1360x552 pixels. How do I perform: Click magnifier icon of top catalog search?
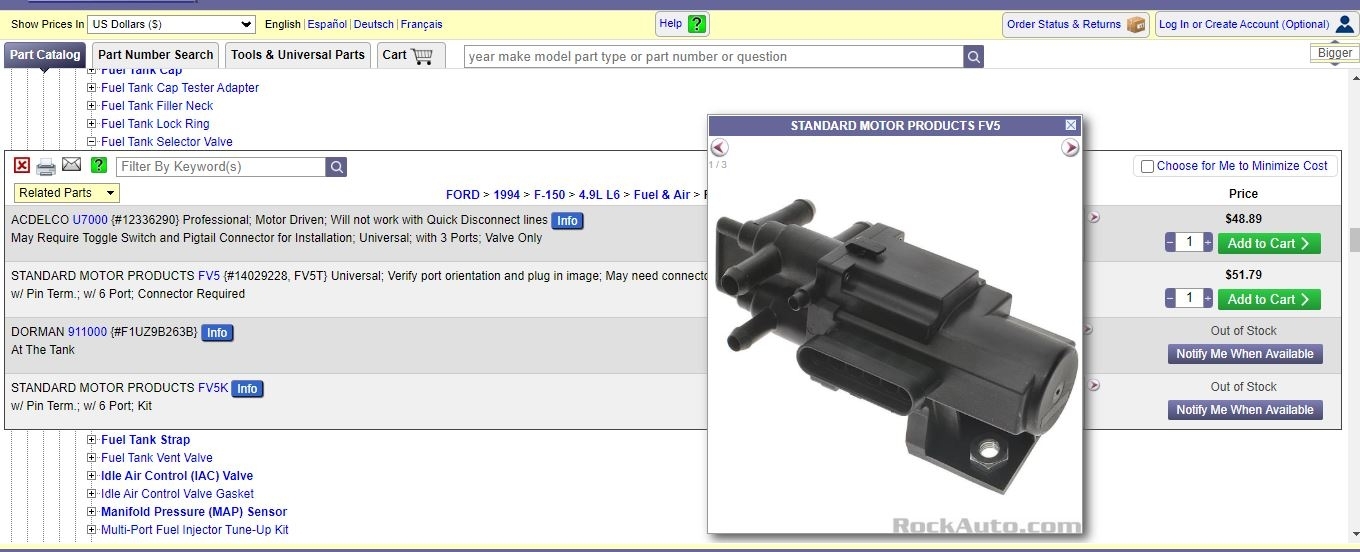click(x=974, y=57)
